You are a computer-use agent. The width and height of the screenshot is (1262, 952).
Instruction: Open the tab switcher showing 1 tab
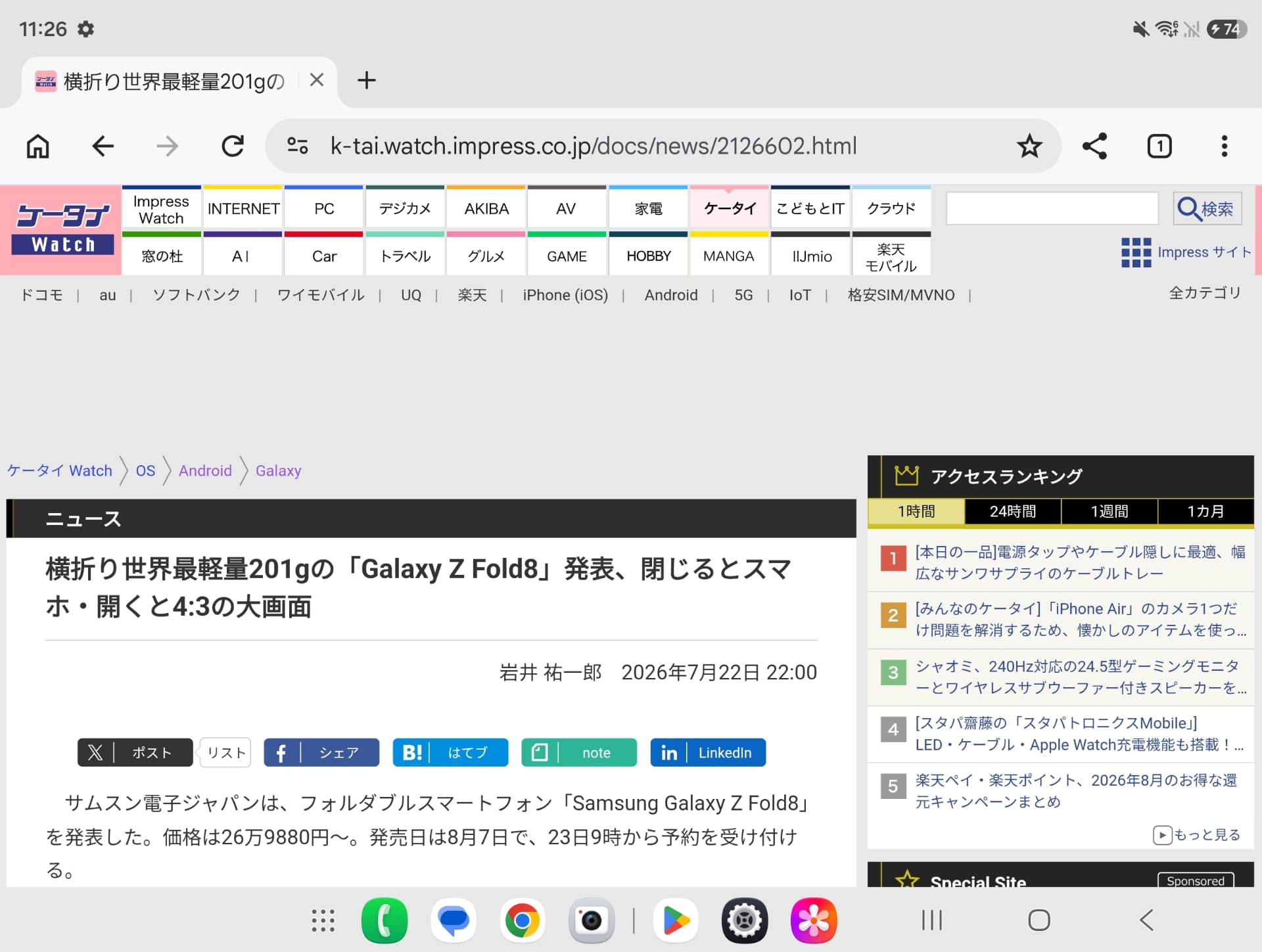tap(1159, 146)
